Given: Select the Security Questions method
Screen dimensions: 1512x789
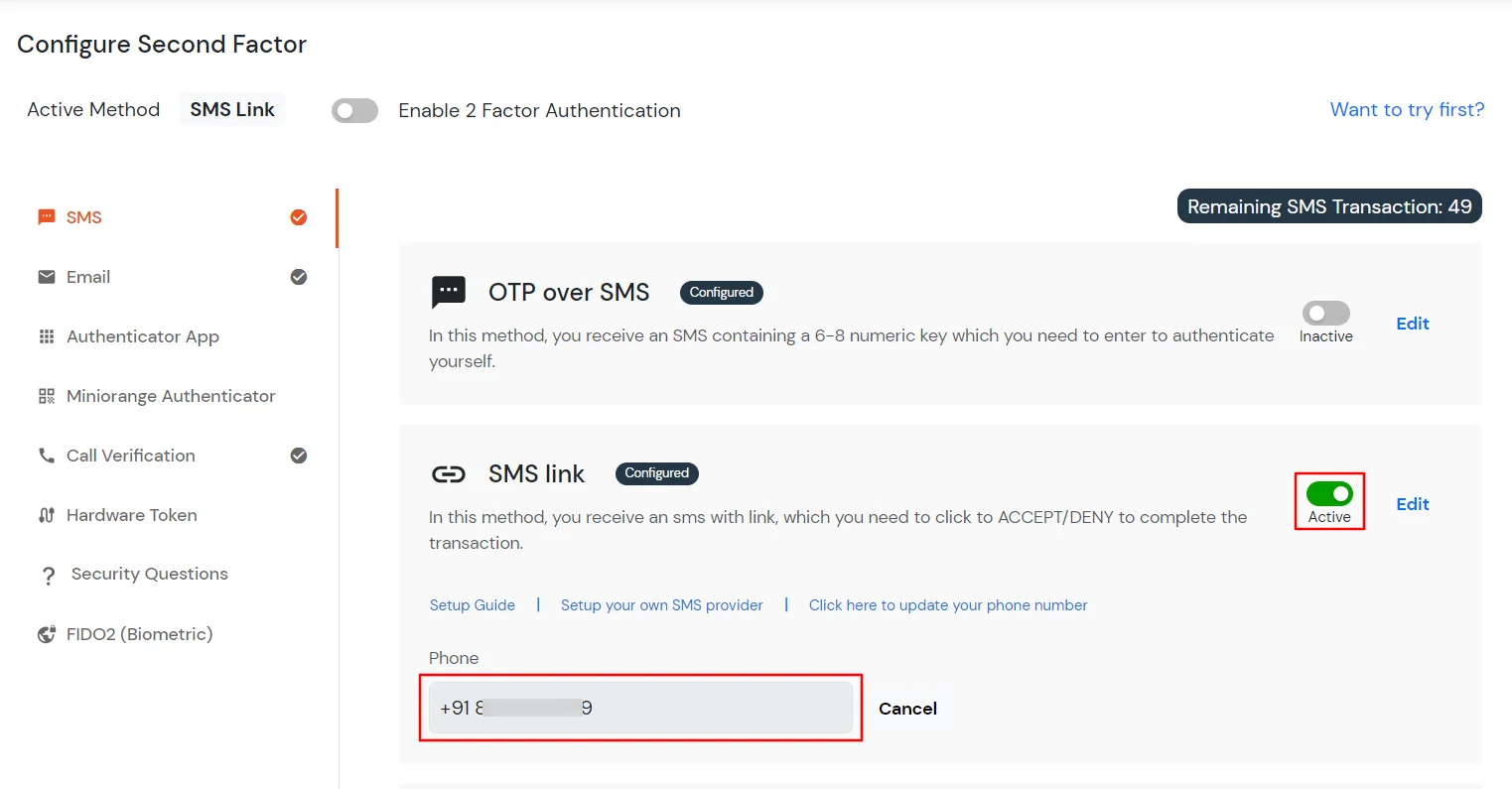Looking at the screenshot, I should (x=147, y=574).
